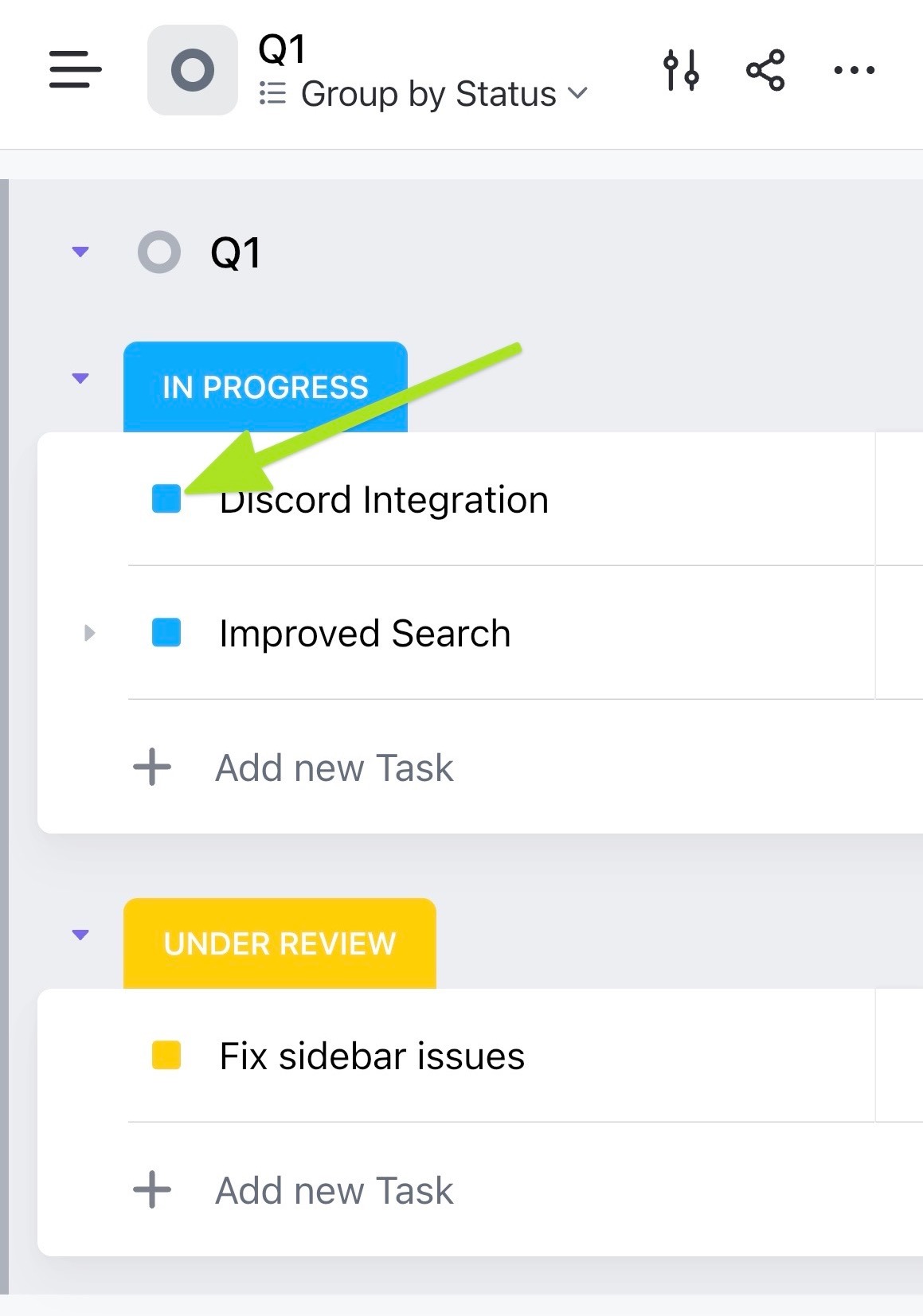Toggle status square of Improved Search

(x=166, y=633)
